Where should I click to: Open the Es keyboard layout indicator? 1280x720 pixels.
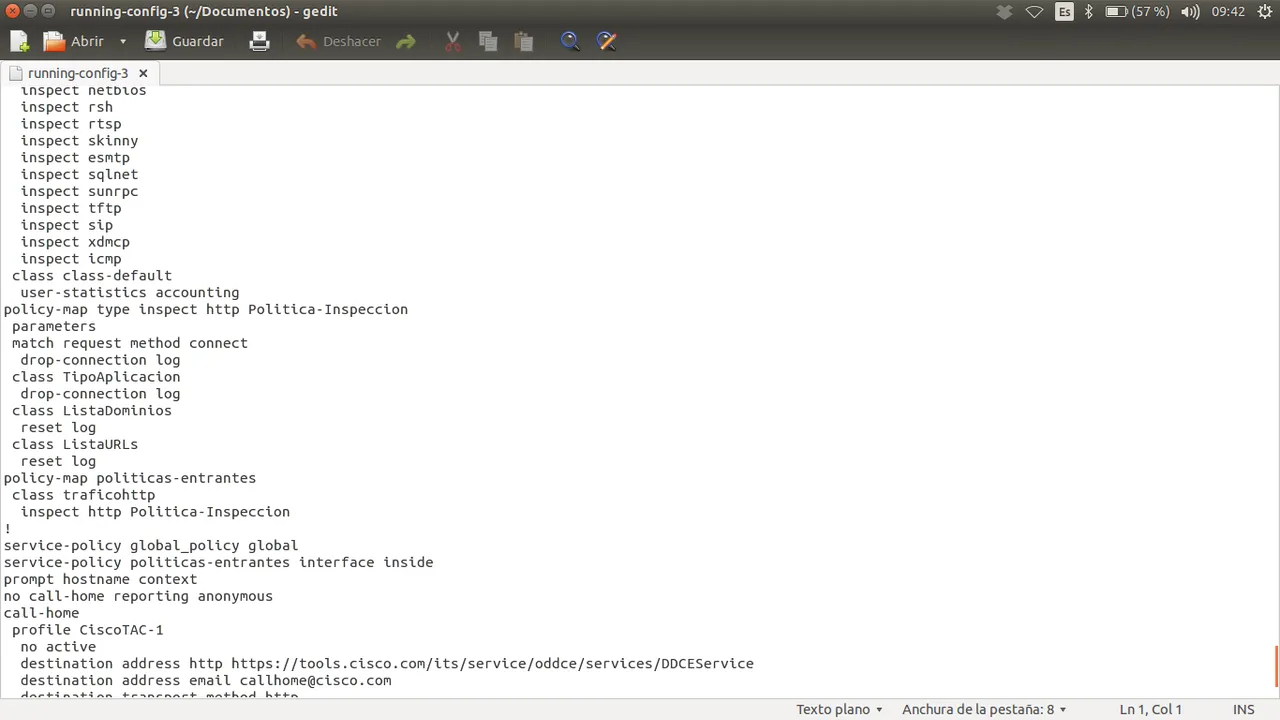pyautogui.click(x=1065, y=12)
